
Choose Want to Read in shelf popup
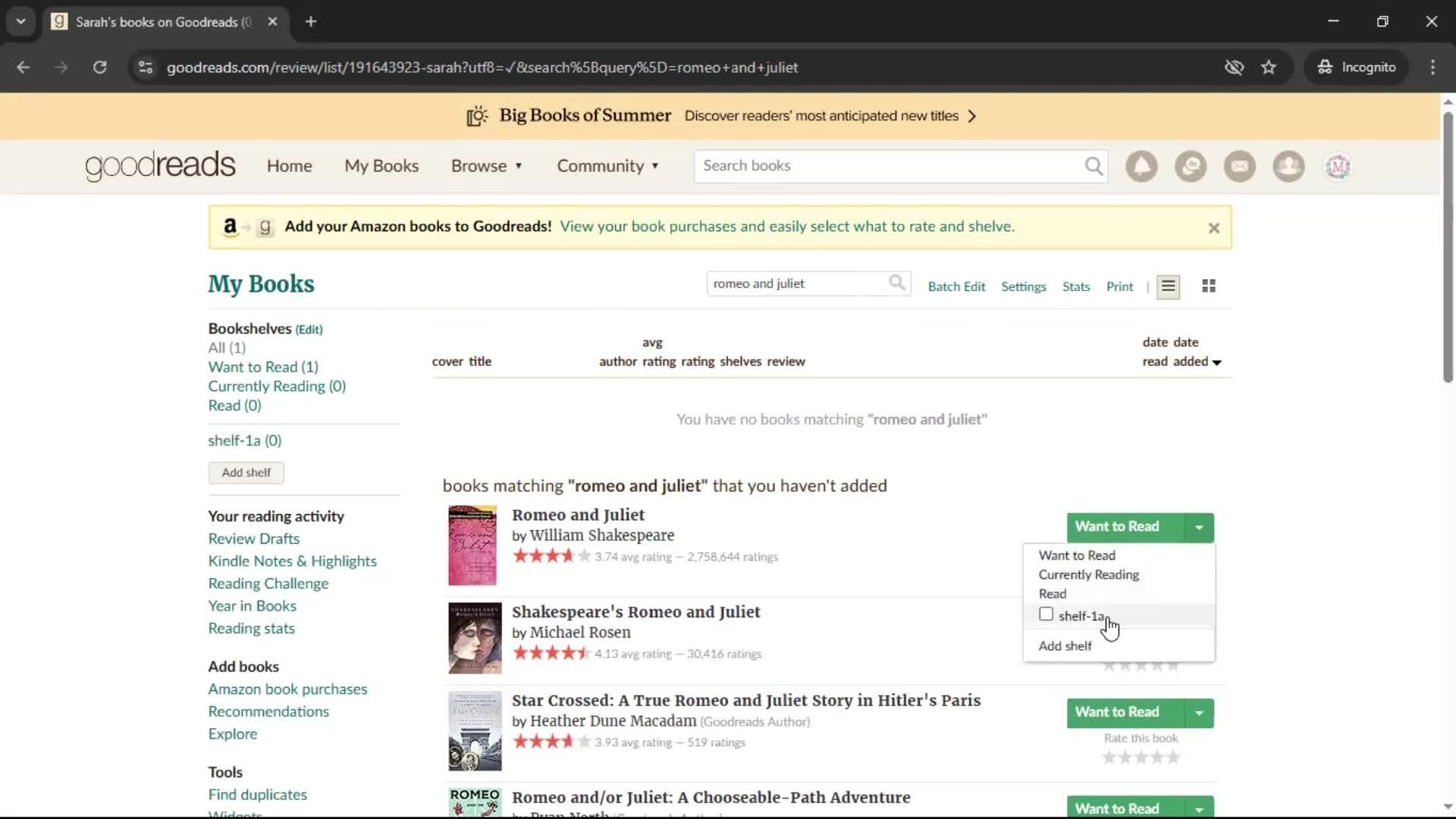coord(1077,555)
